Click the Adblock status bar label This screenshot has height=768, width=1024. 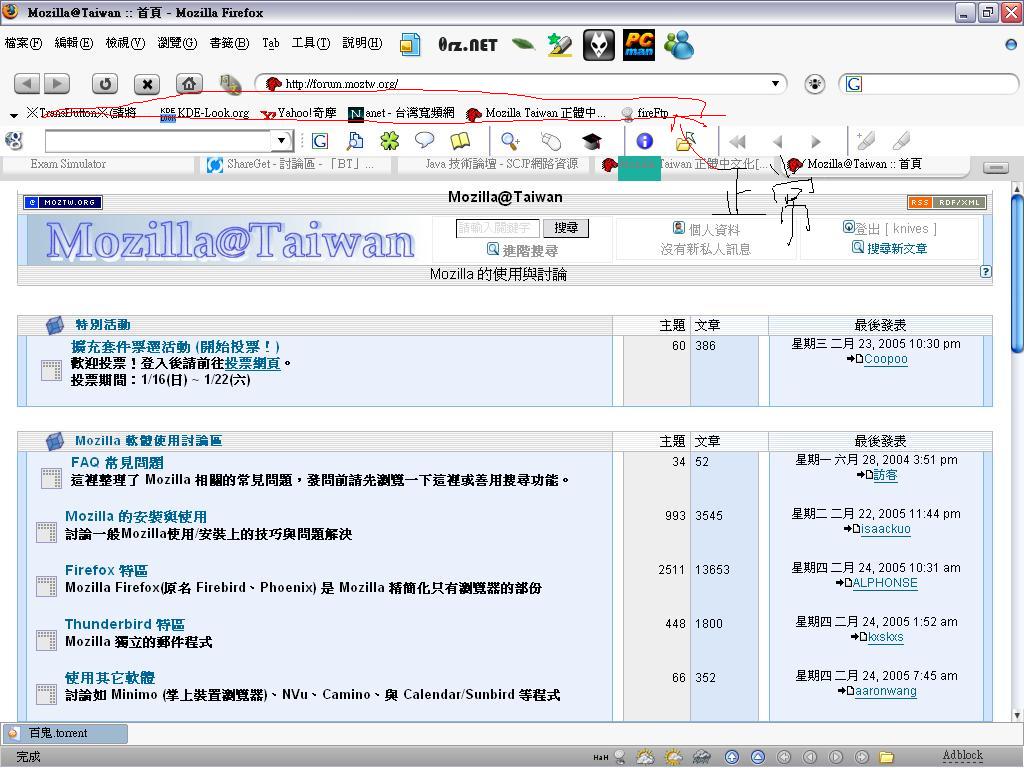962,756
